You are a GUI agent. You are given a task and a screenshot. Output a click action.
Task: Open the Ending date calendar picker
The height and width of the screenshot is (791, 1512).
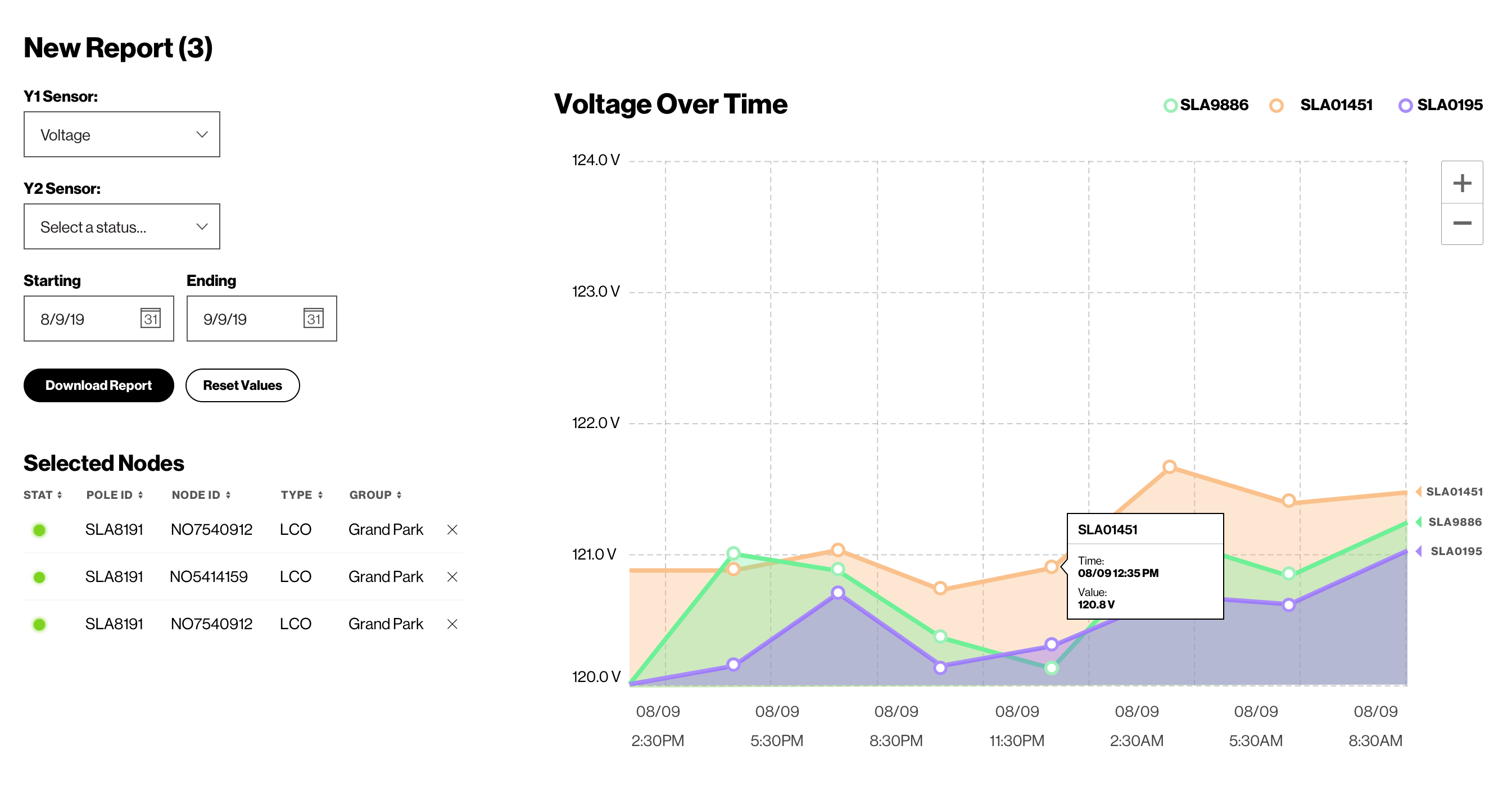click(314, 319)
